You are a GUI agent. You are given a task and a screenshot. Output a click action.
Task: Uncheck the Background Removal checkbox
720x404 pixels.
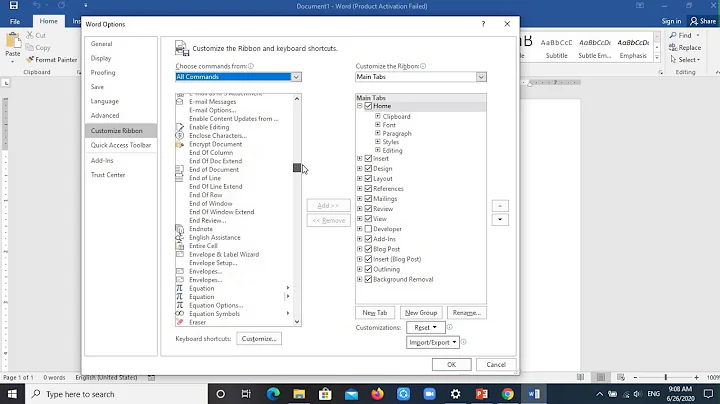[368, 279]
